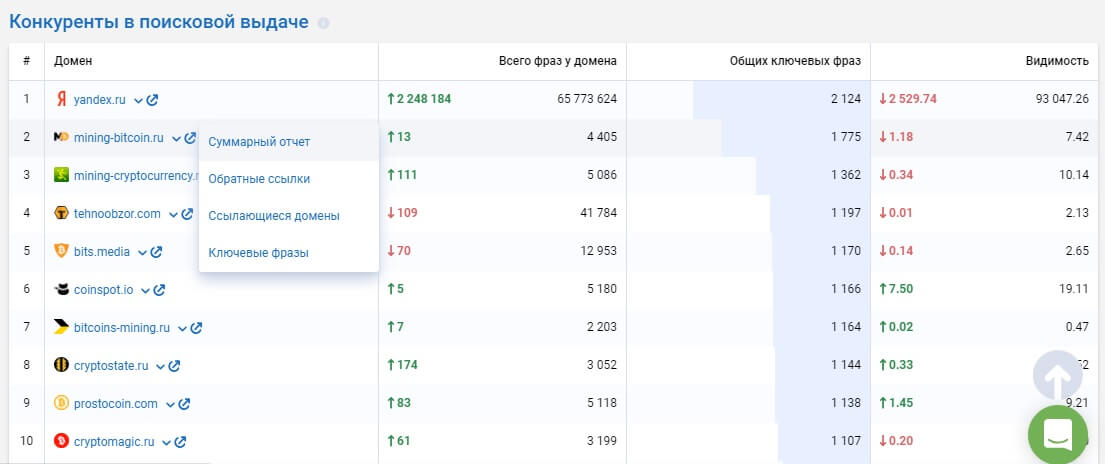Choose 'Обратные ссылки' menu item
Viewport: 1105px width, 464px height.
(259, 179)
